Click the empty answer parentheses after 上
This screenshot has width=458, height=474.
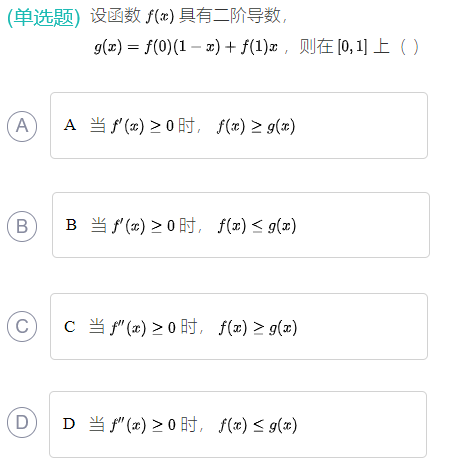[x=409, y=47]
